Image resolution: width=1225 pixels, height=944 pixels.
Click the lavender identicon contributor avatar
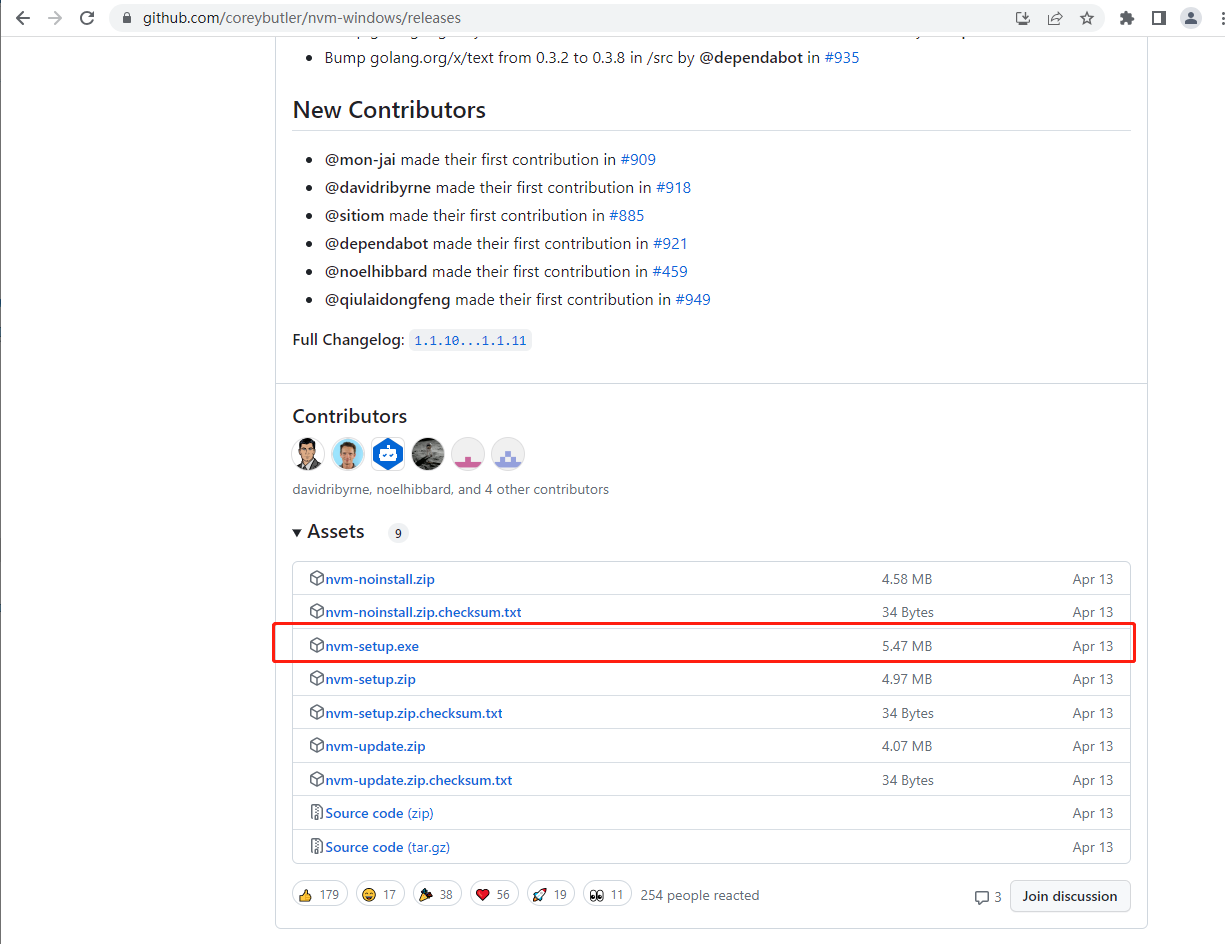coord(508,454)
